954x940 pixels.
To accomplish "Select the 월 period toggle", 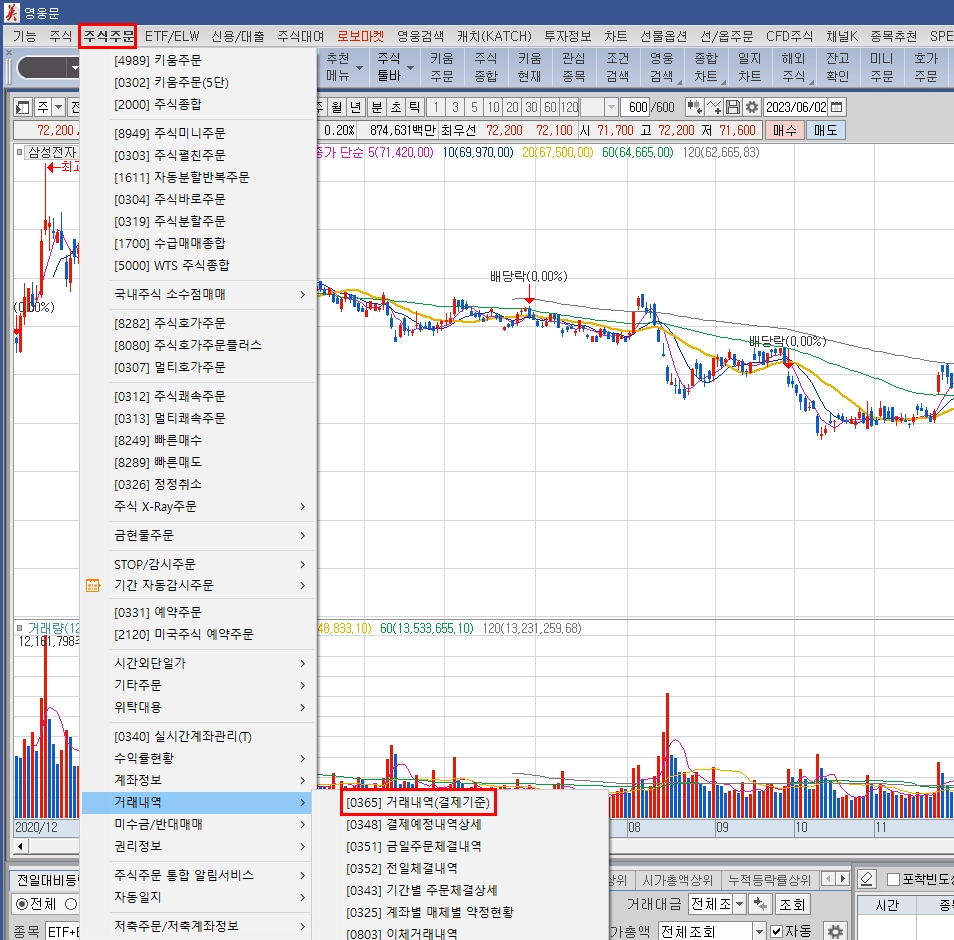I will coord(336,108).
